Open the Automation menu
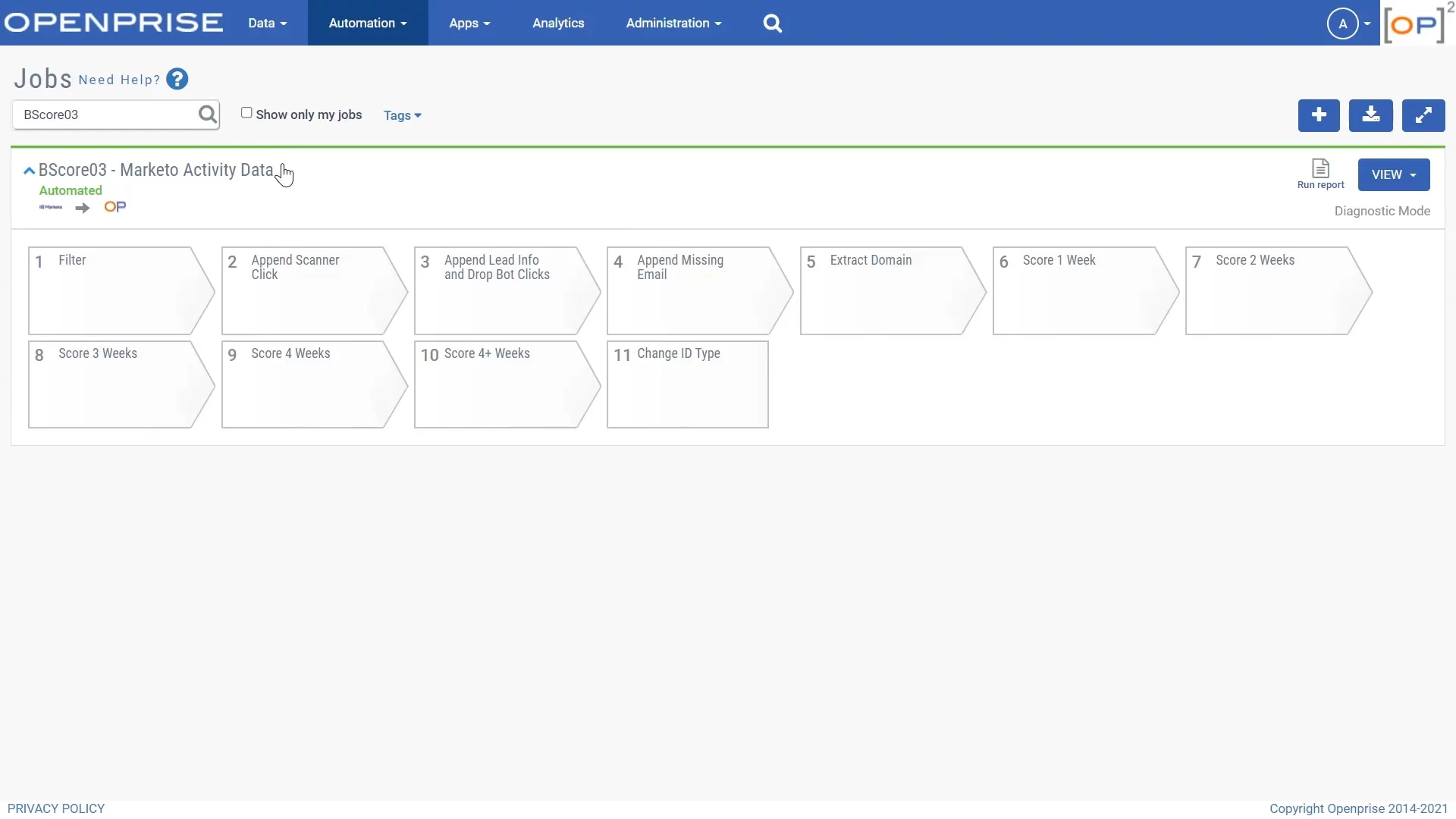 (x=368, y=24)
